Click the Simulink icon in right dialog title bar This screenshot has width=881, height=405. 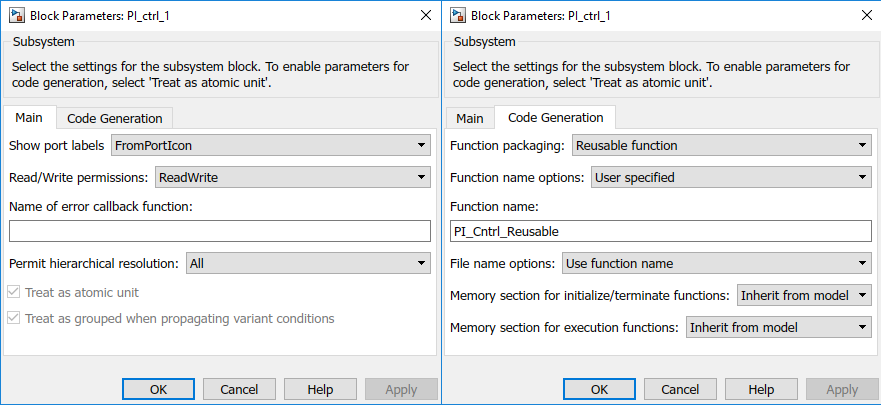(x=460, y=15)
